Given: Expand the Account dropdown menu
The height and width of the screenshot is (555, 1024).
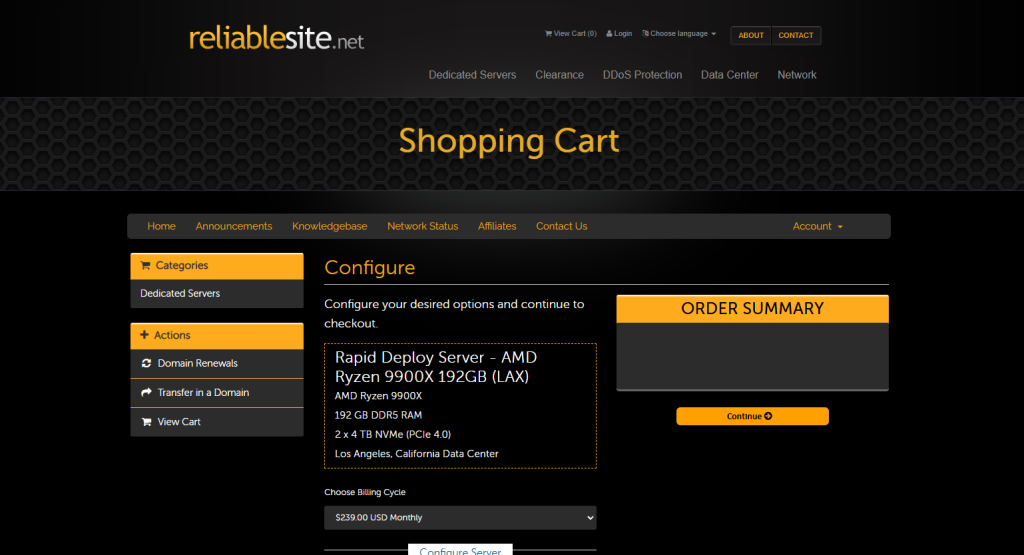Looking at the screenshot, I should (x=818, y=226).
